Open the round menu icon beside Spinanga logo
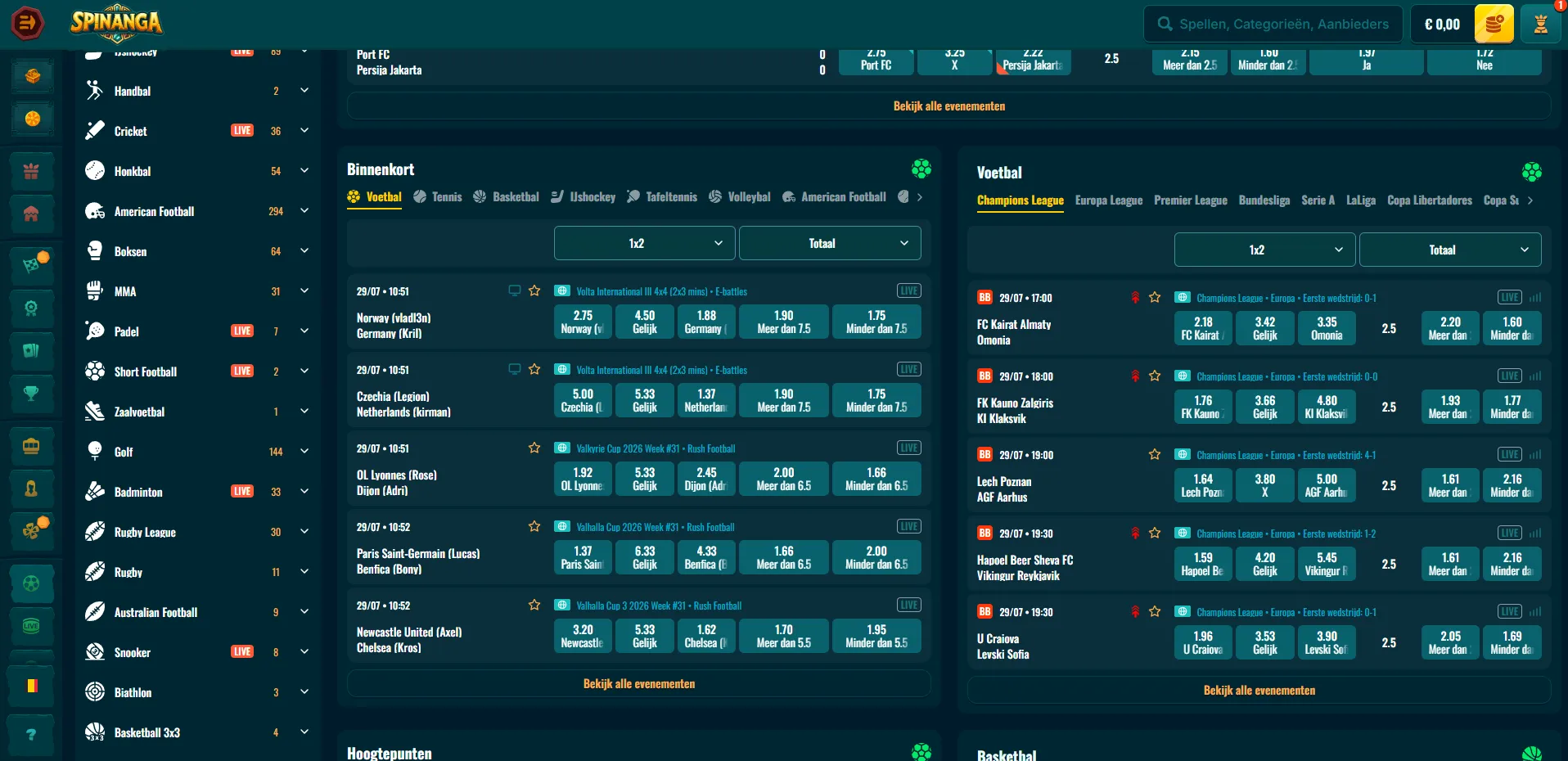This screenshot has width=1568, height=761. pyautogui.click(x=27, y=23)
